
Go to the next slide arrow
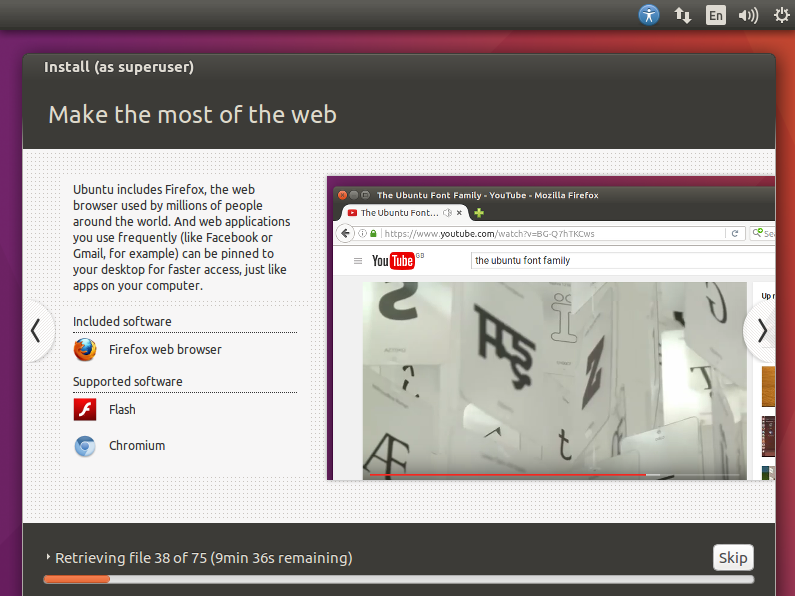pyautogui.click(x=762, y=331)
